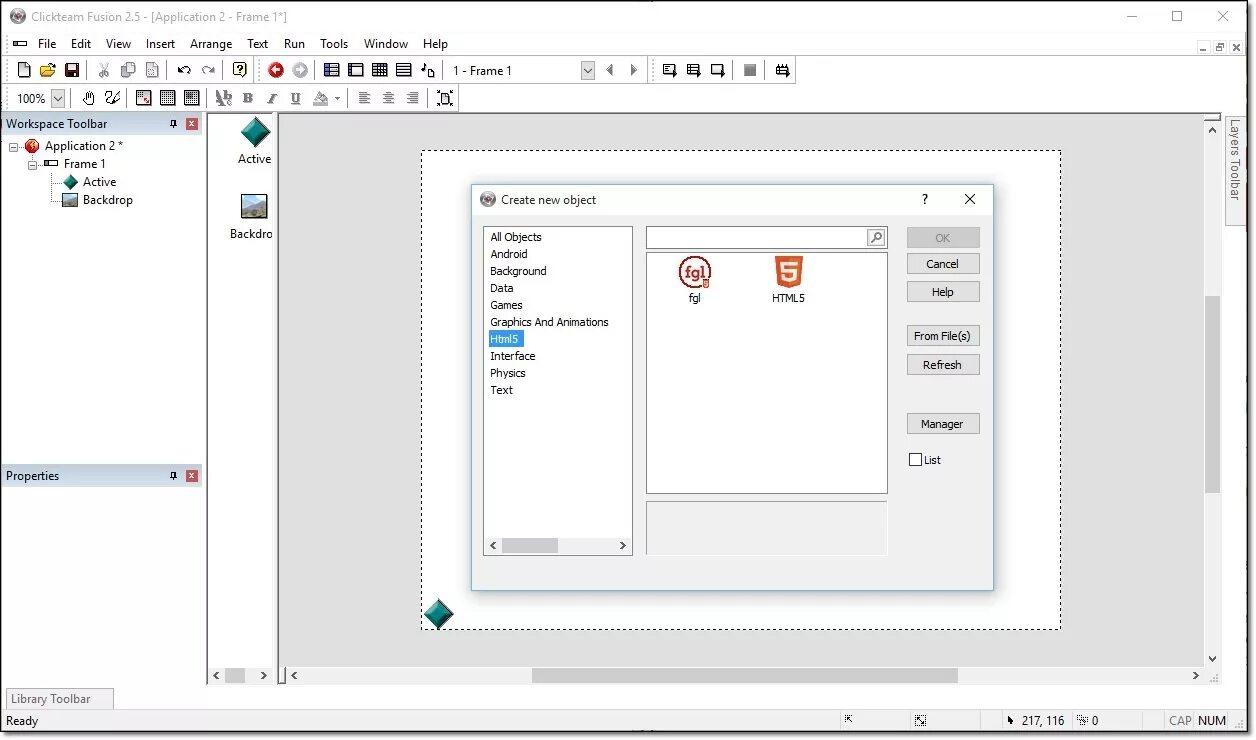Screen dimensions: 1256x740
Task: Click the Paste icon in toolbar
Action: point(152,70)
